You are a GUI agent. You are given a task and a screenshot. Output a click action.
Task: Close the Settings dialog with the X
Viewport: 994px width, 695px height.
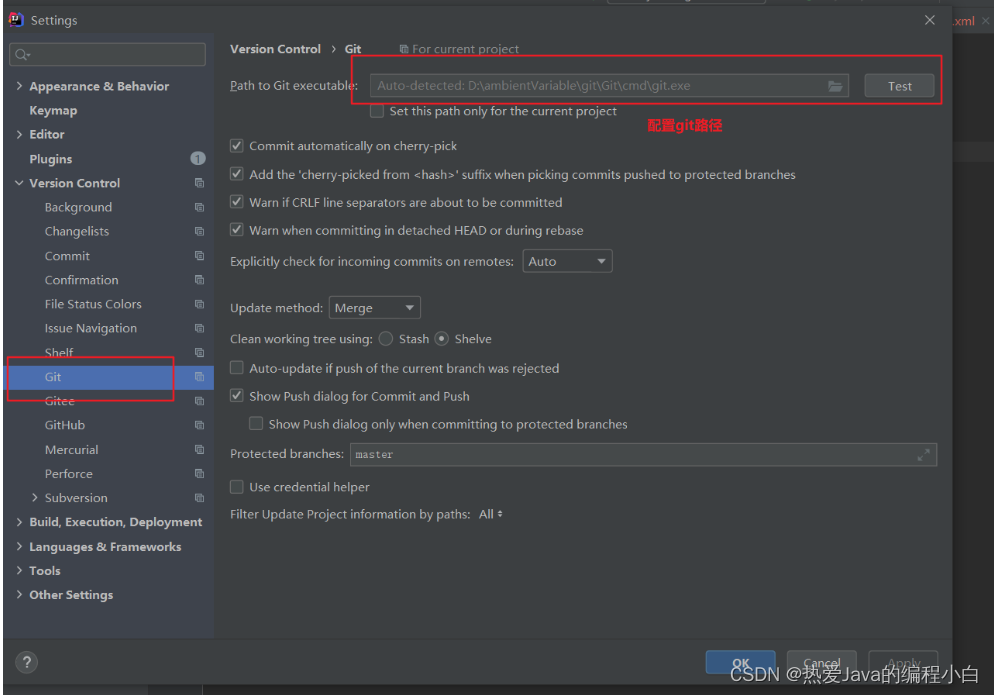point(929,20)
